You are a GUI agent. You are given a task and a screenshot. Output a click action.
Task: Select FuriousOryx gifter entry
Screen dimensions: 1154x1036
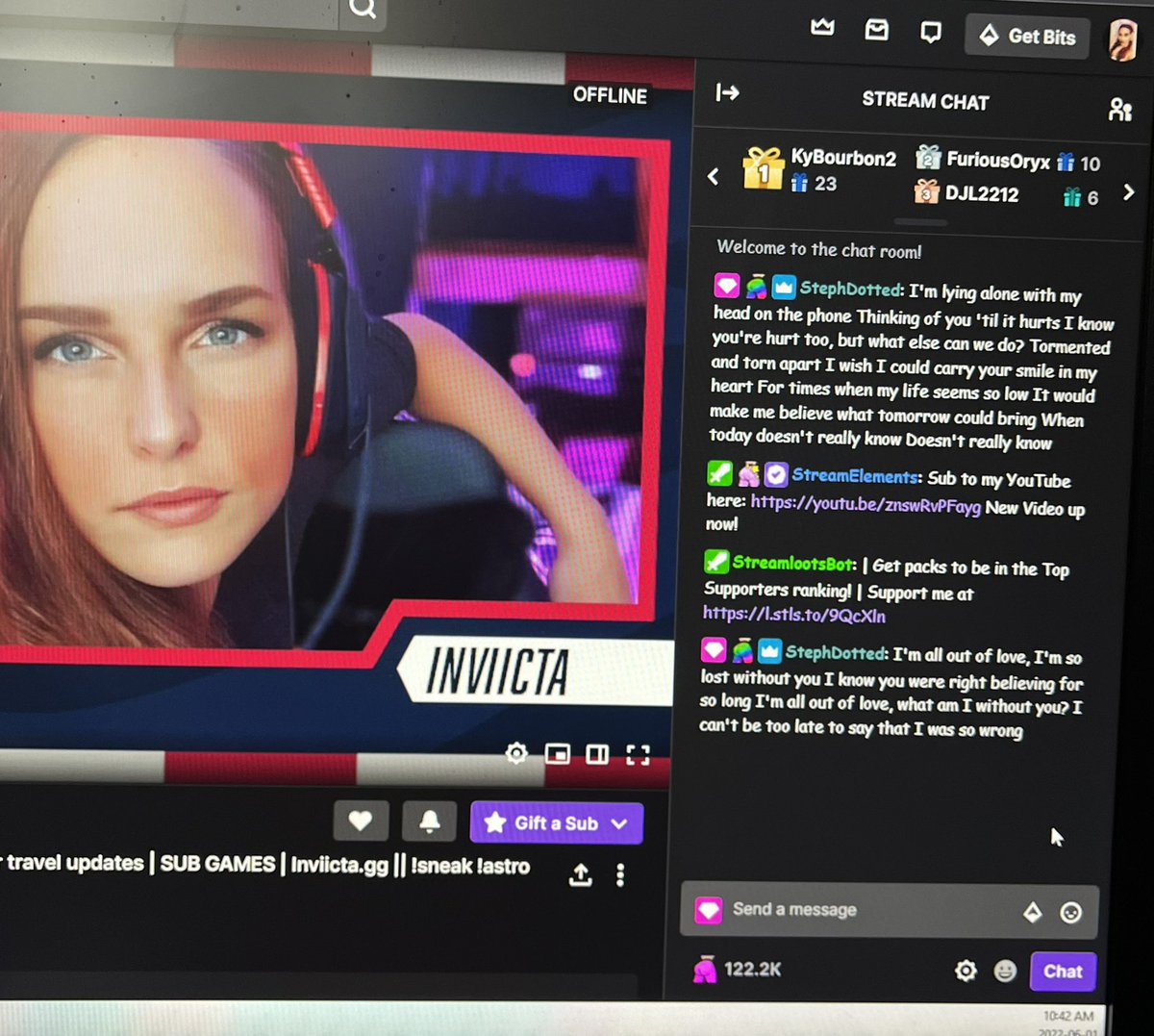point(1008,161)
